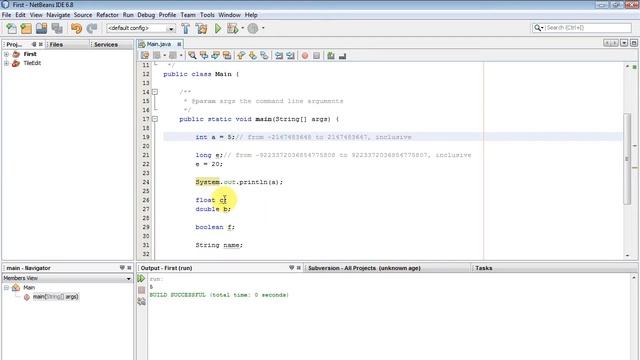The width and height of the screenshot is (640, 360).
Task: Toggle Highlight Search in the editor toolbar
Action: [x=227, y=56]
